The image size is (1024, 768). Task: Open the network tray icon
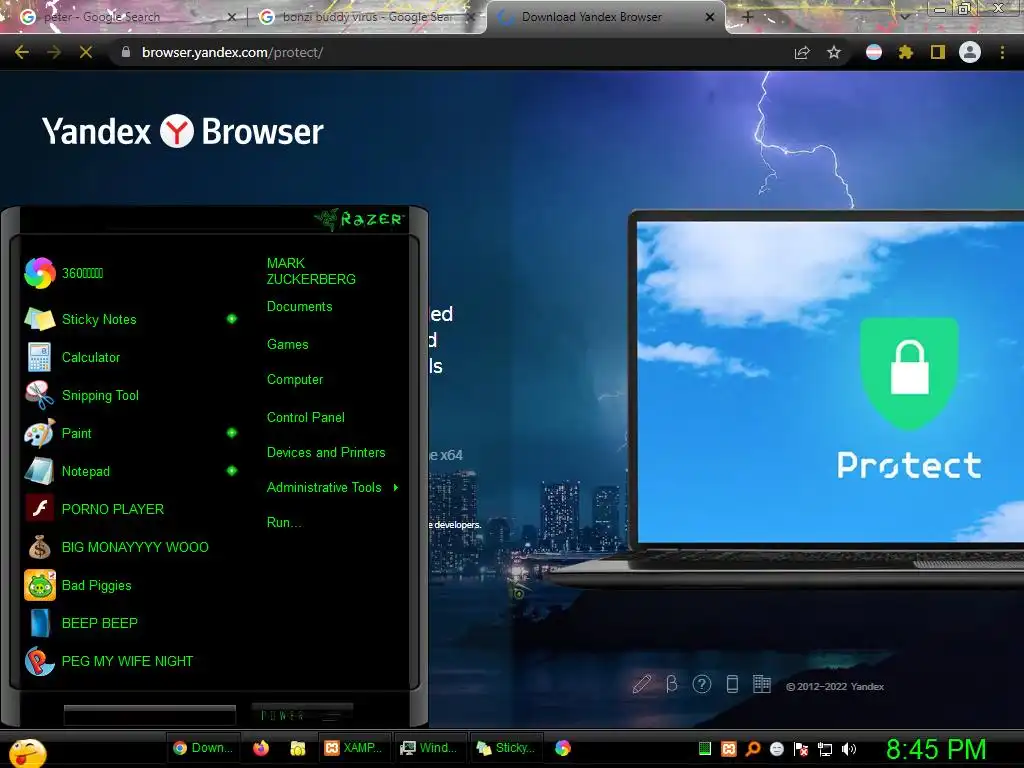(825, 749)
